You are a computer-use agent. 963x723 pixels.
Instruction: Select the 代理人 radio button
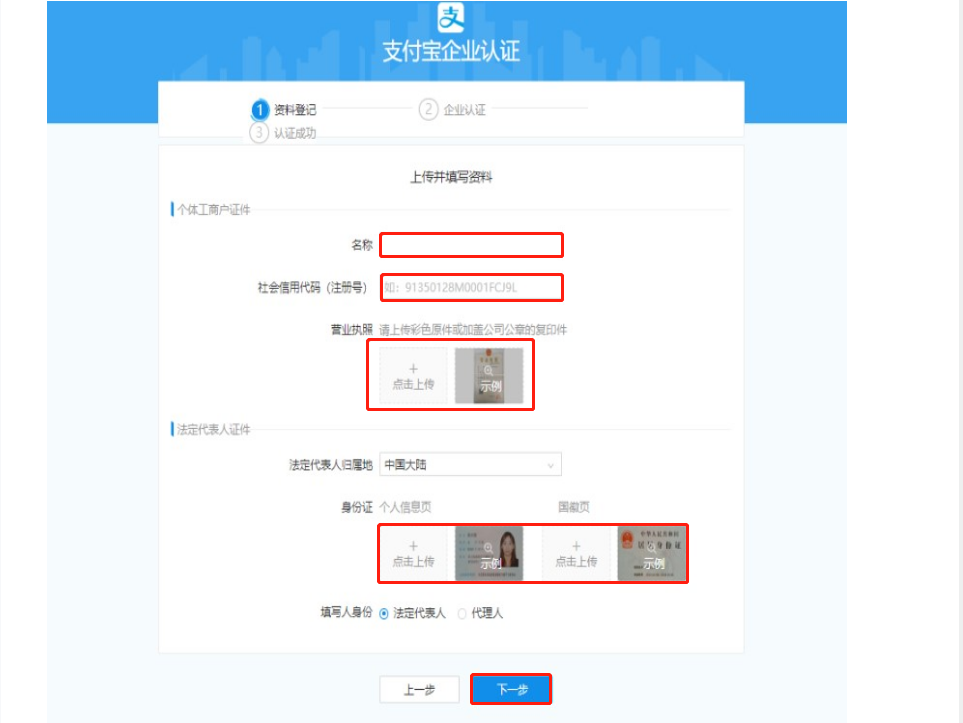point(462,613)
